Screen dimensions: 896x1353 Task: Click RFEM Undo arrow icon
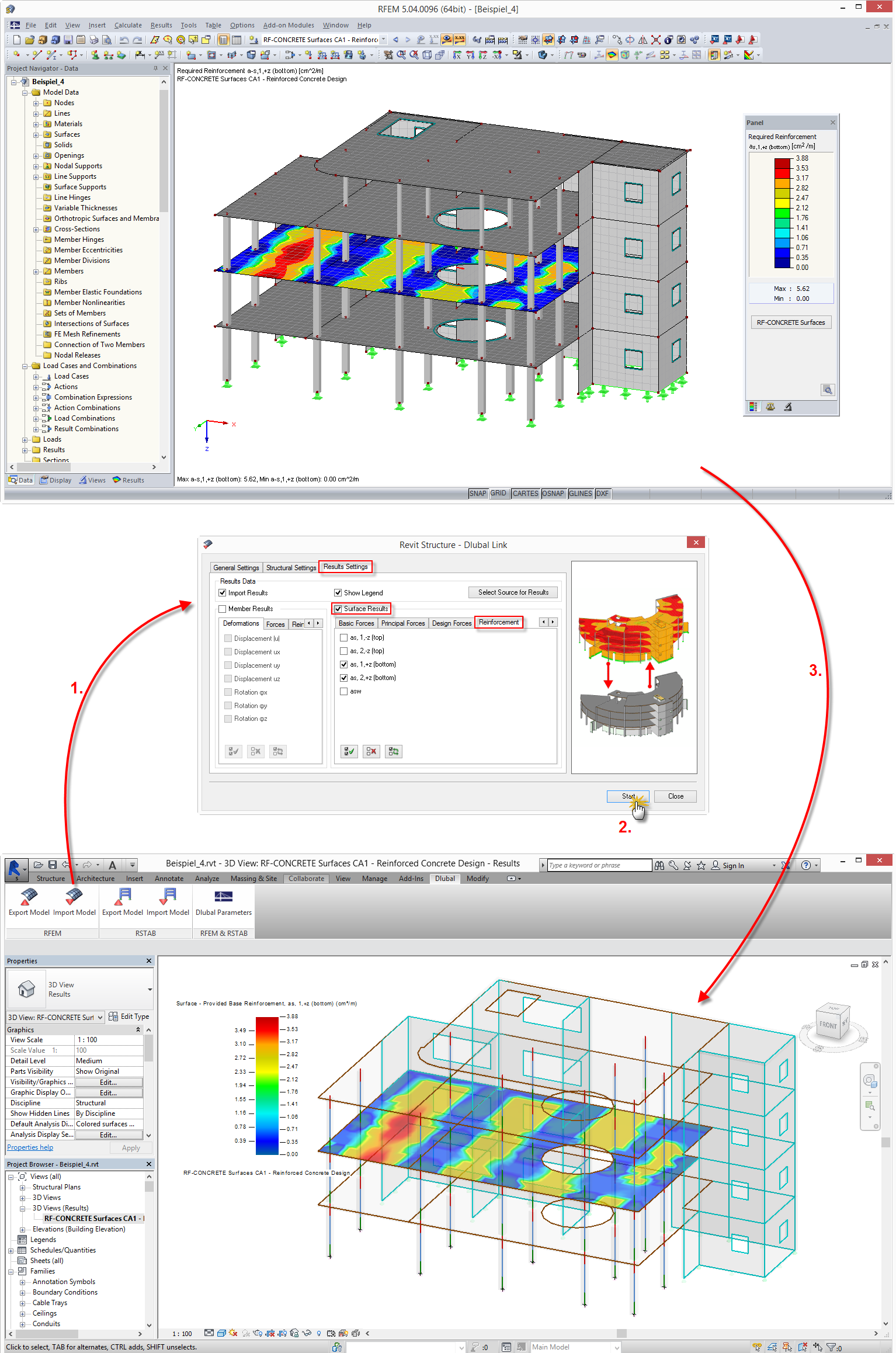pos(124,40)
